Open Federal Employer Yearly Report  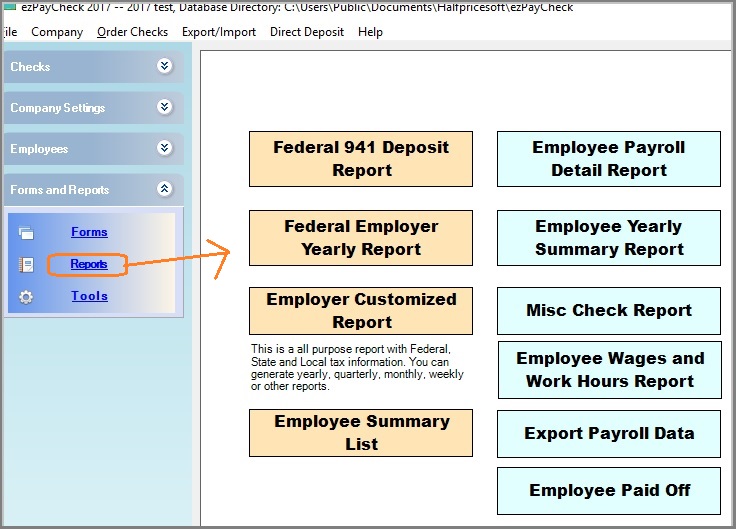(361, 238)
